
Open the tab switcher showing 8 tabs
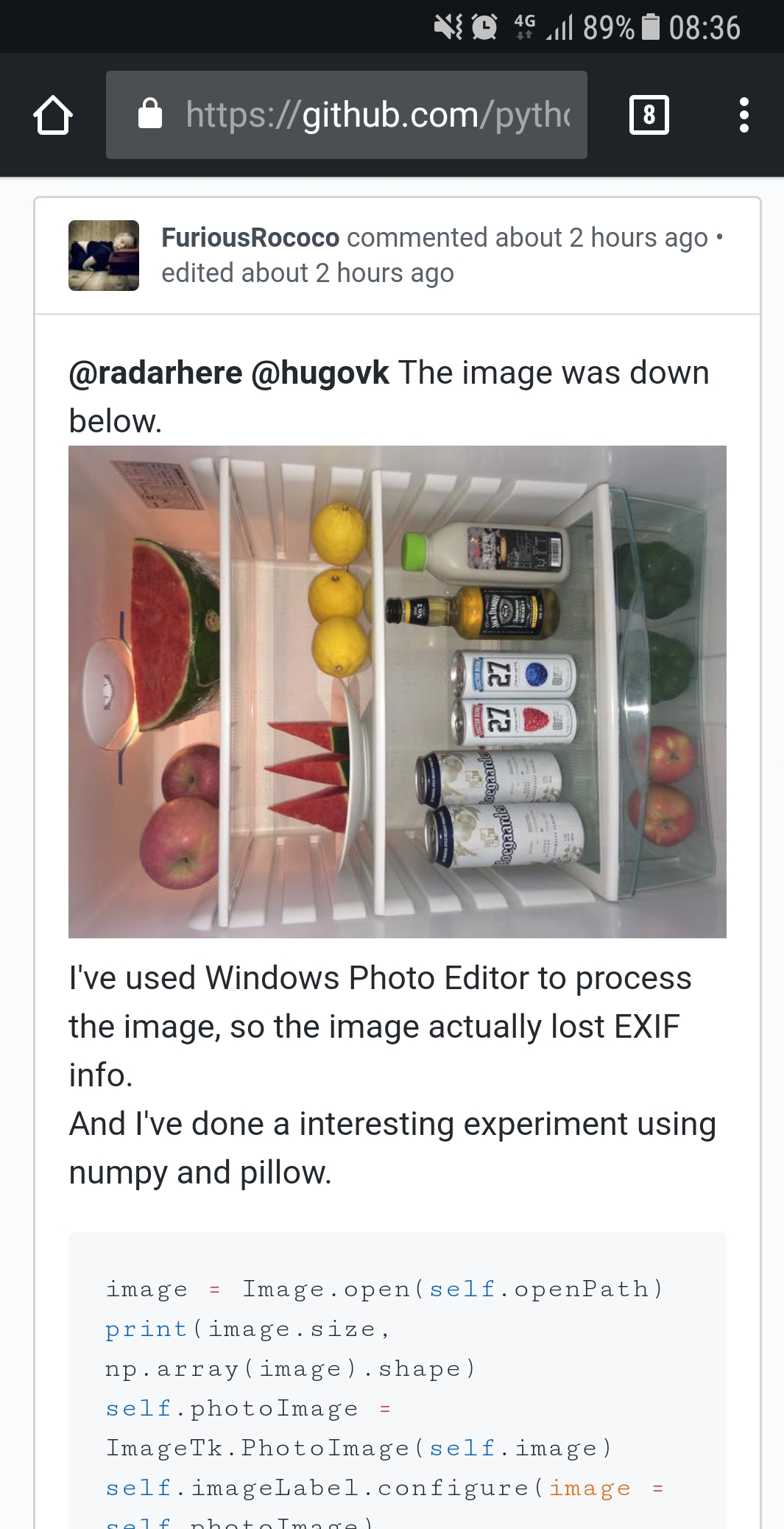649,115
